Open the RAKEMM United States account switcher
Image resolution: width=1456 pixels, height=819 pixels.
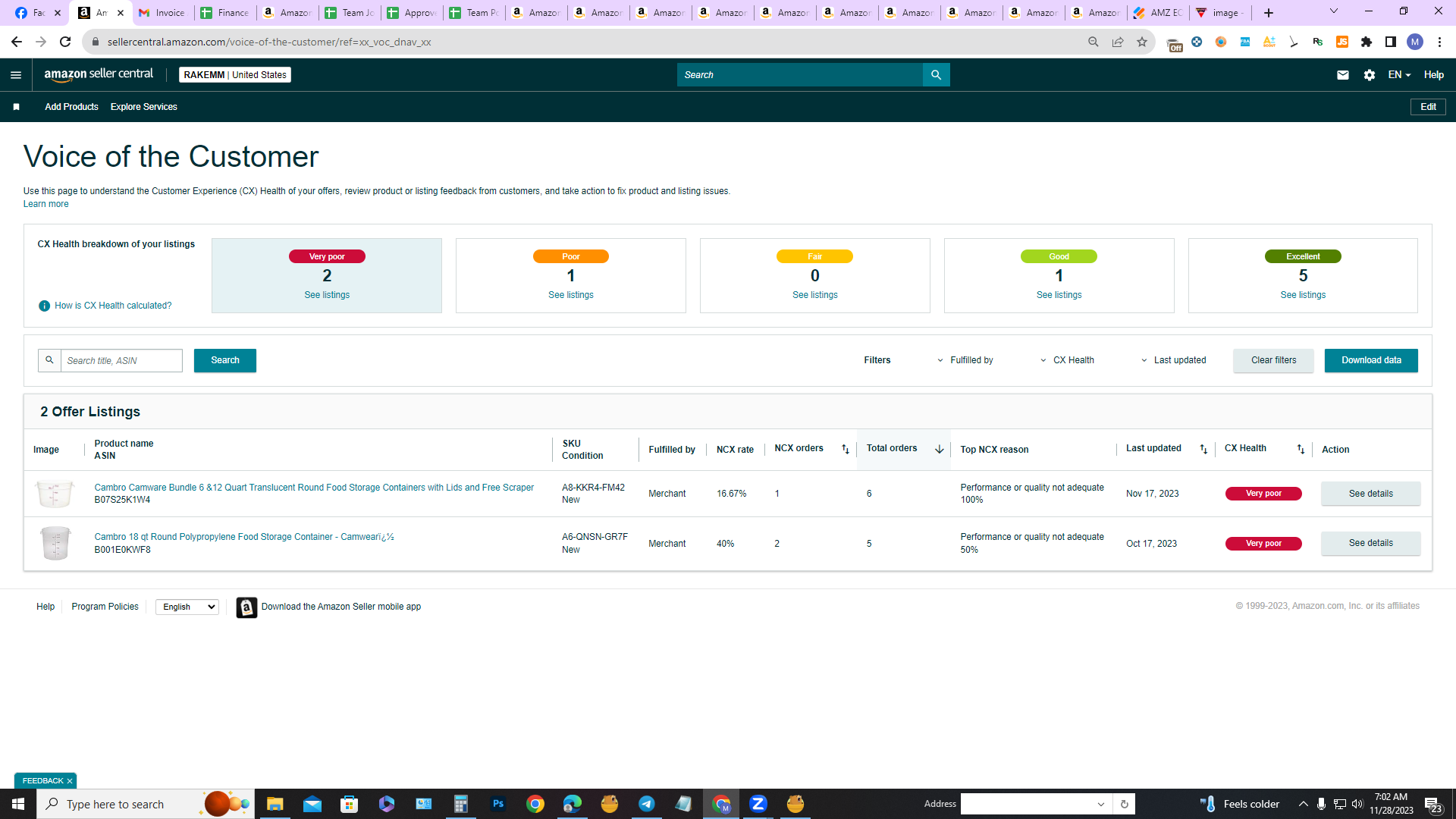pyautogui.click(x=235, y=74)
